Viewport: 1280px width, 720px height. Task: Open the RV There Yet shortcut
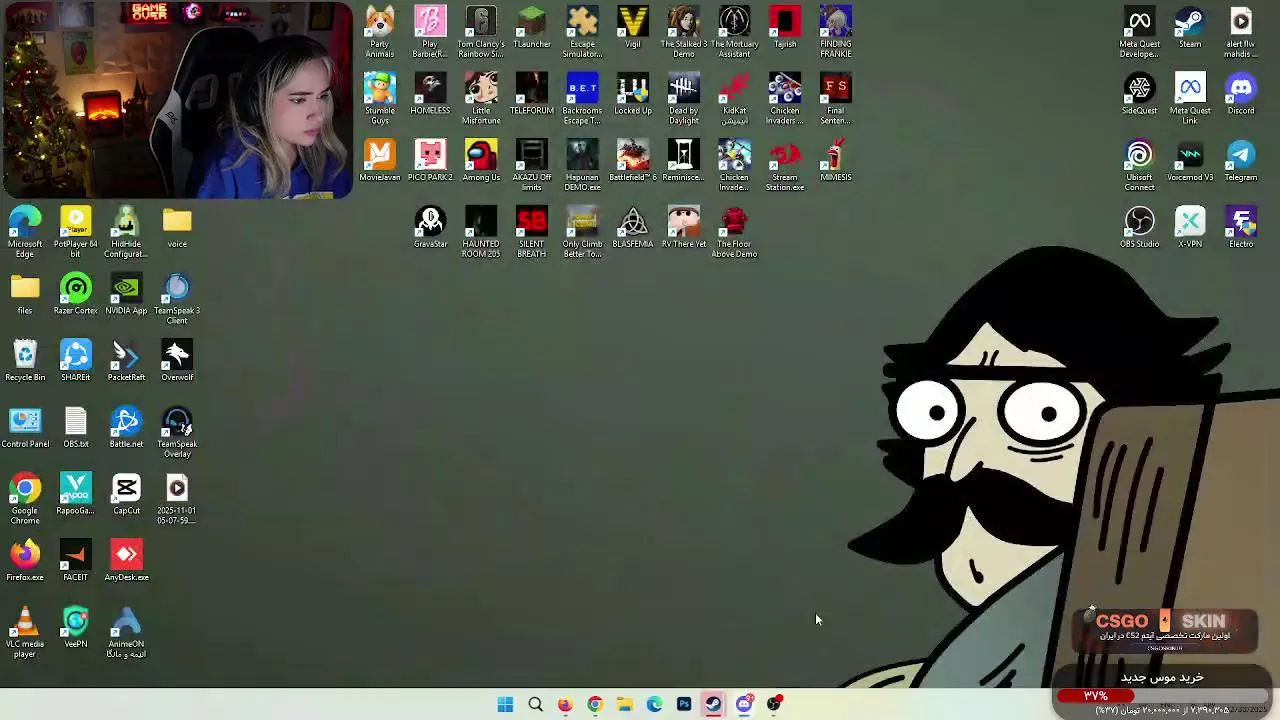pos(683,228)
